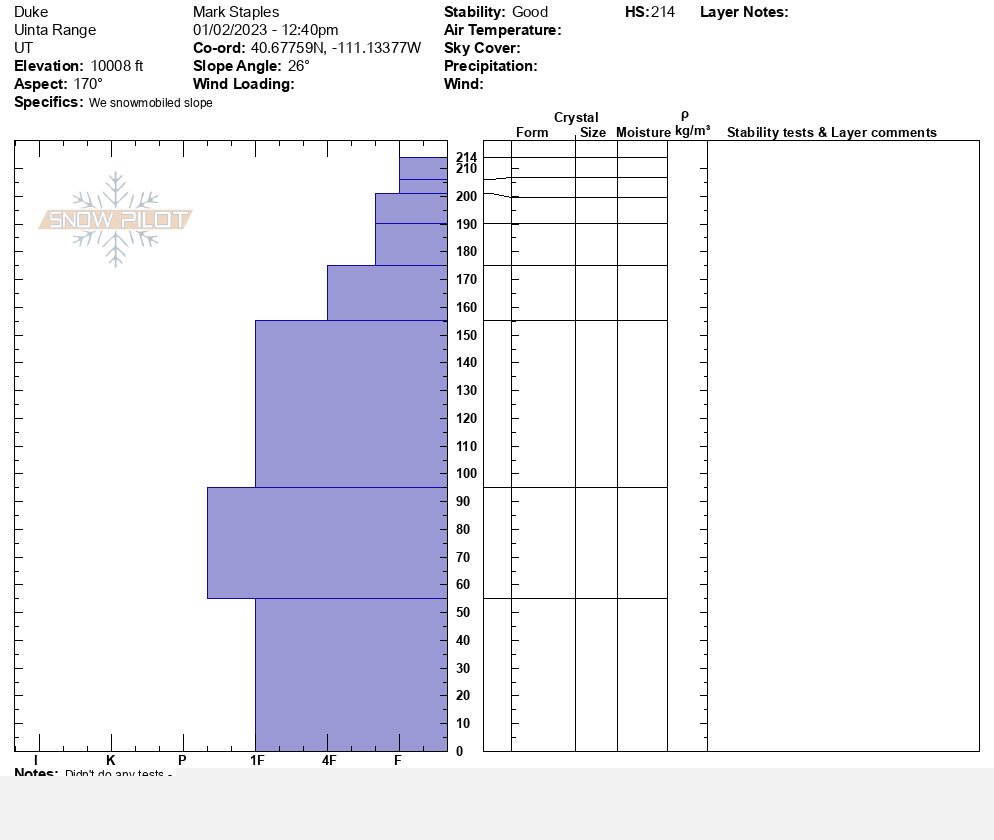Click the "100" depth label

467,474
